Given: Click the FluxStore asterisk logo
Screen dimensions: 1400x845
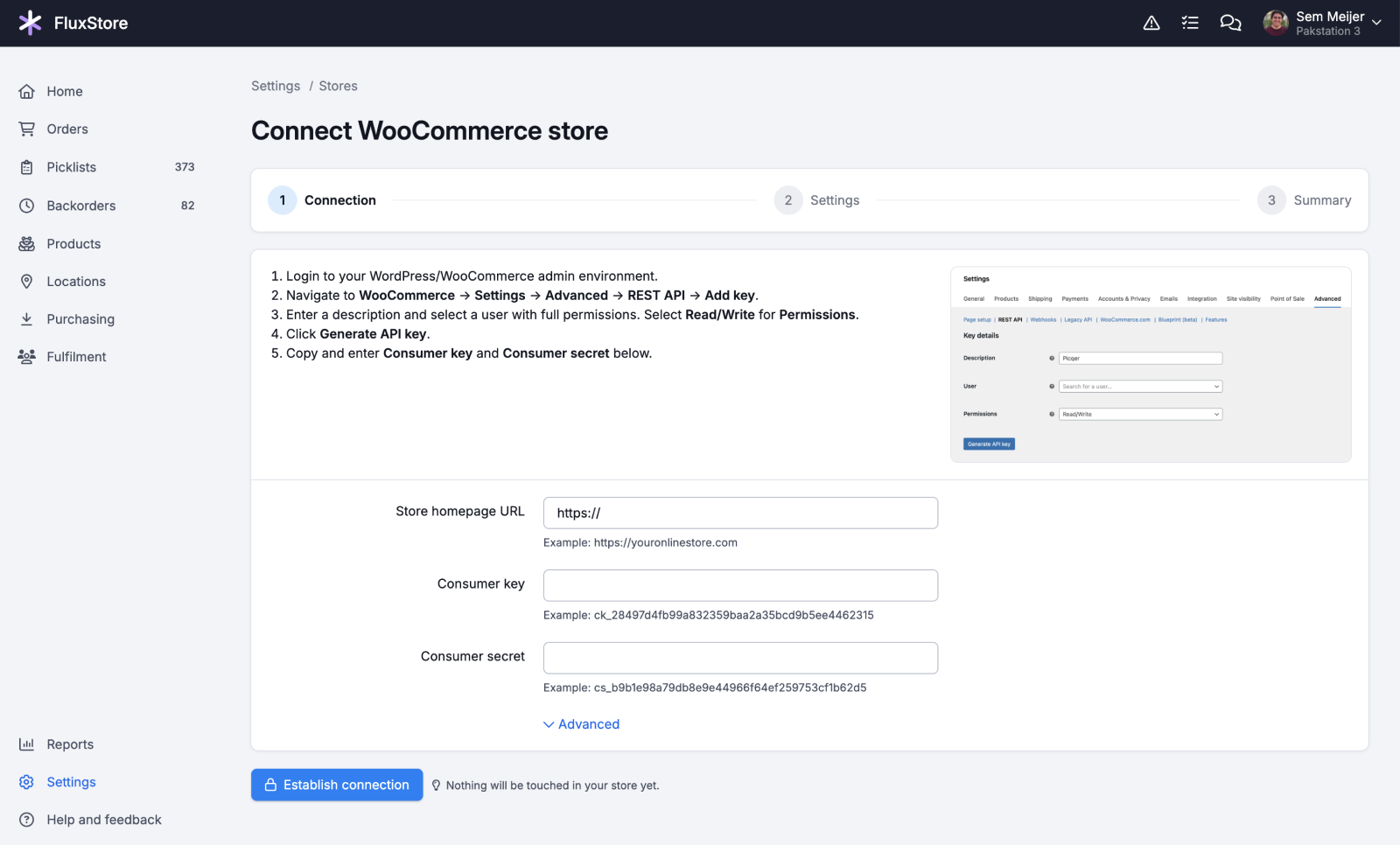Looking at the screenshot, I should click(x=30, y=23).
